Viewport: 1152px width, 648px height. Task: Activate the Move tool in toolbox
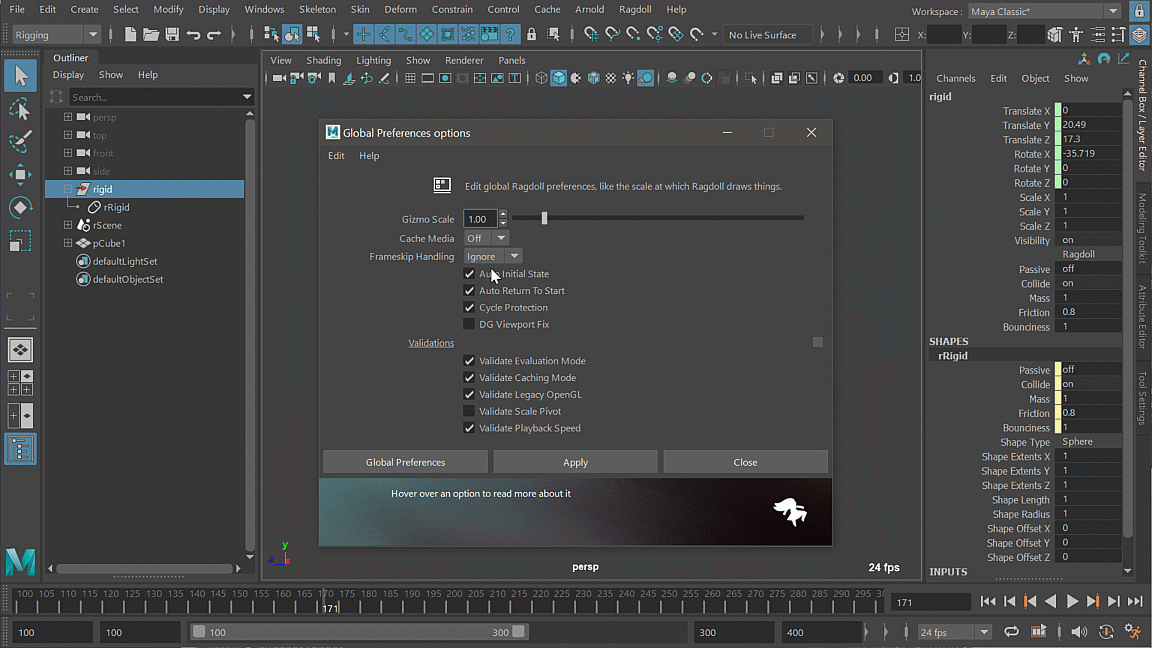click(20, 174)
